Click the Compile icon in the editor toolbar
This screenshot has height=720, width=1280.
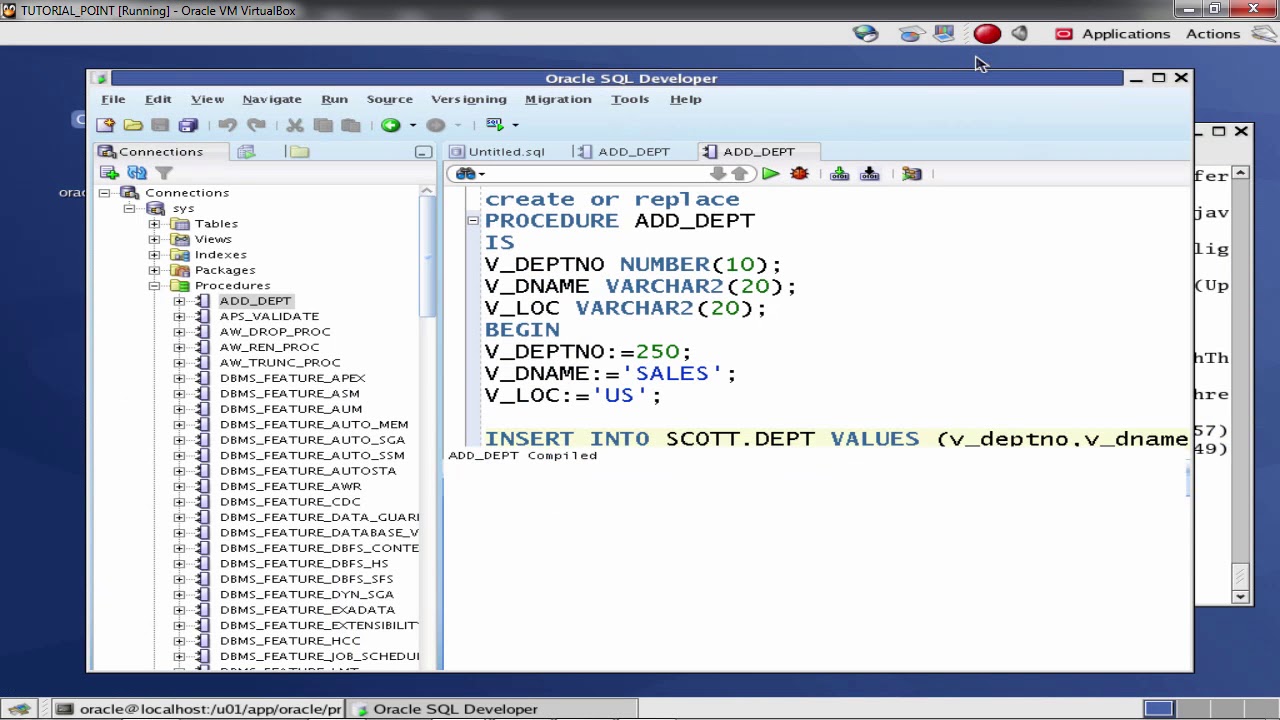click(839, 174)
